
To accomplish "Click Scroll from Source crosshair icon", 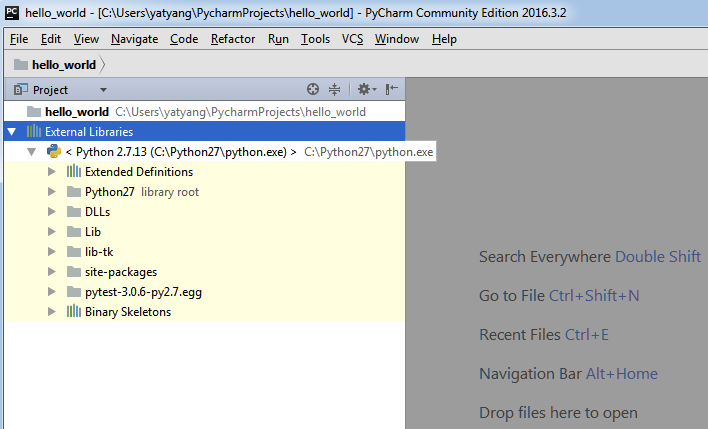I will 312,89.
